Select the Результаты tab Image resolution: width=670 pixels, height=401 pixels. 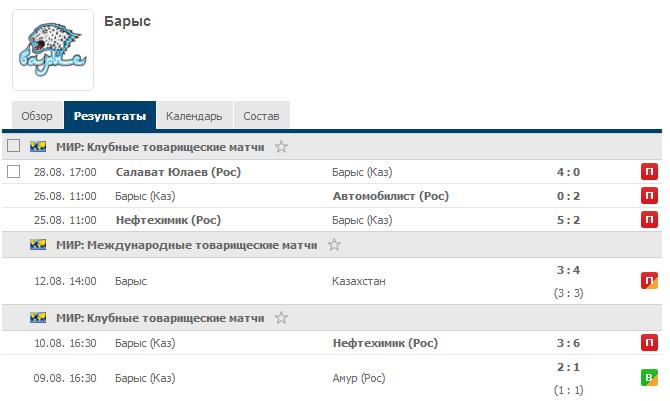tap(110, 116)
